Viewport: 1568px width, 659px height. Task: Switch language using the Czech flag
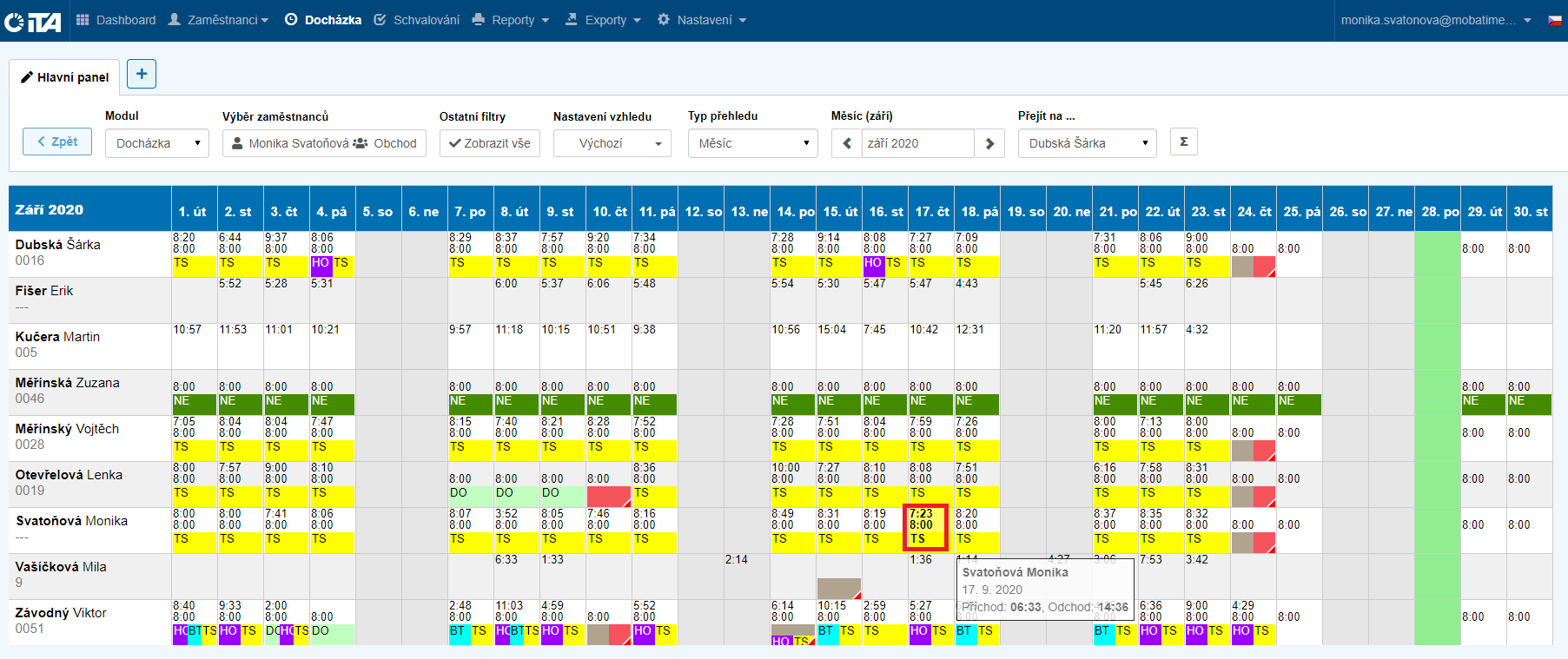pos(1554,20)
